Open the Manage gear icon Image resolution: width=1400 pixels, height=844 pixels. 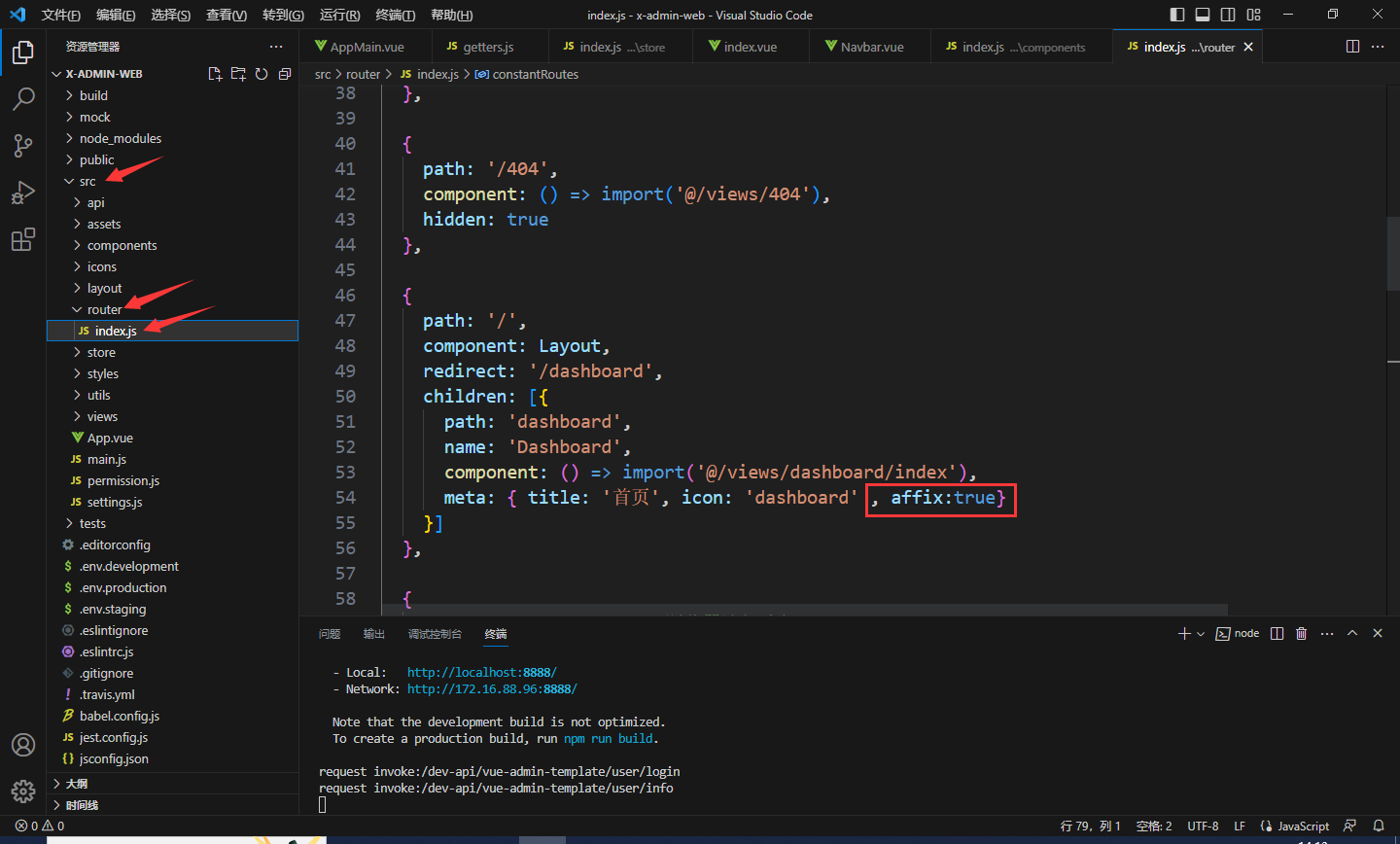point(23,791)
